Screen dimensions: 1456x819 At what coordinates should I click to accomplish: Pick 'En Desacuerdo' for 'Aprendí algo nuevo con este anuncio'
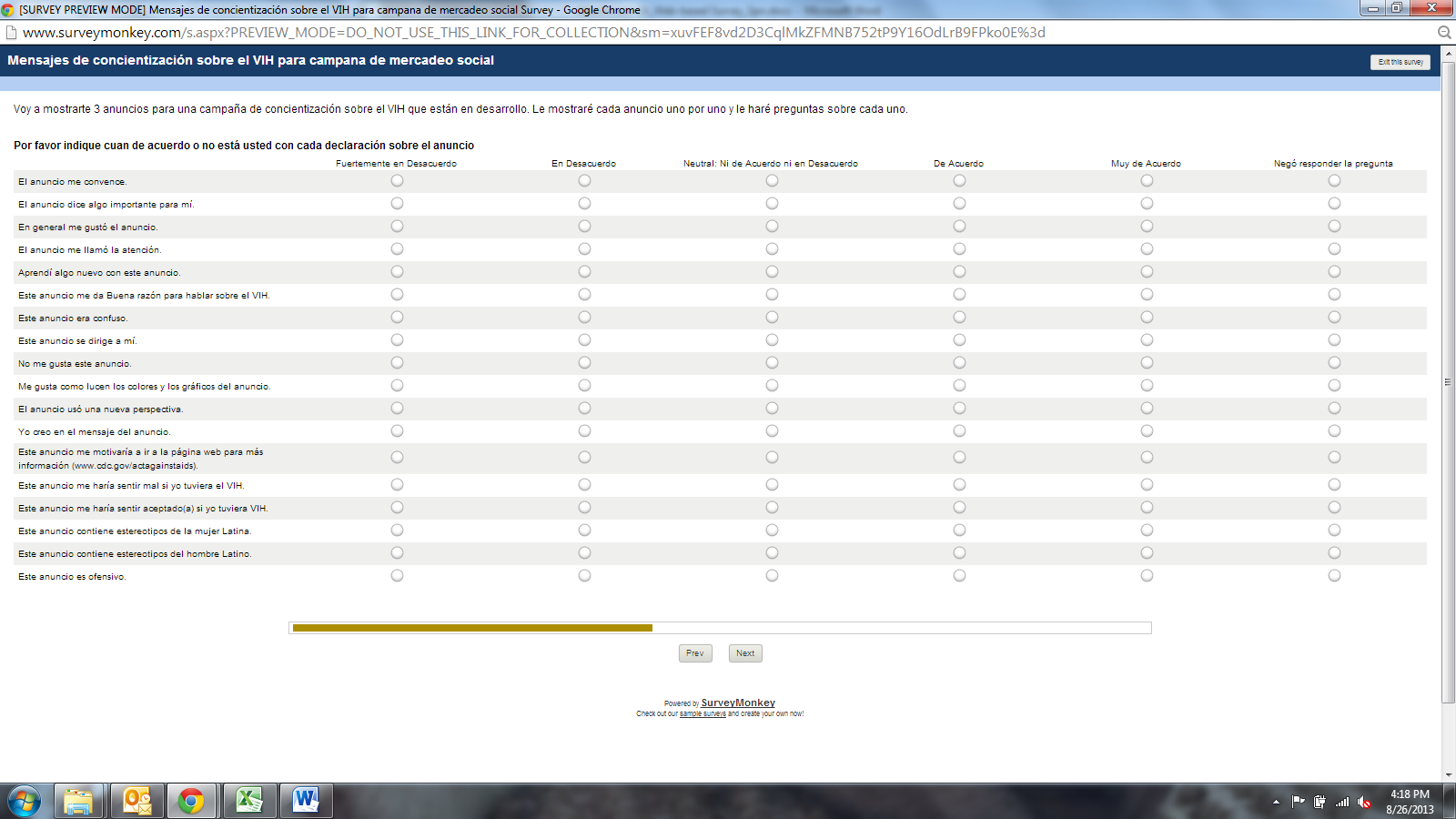click(584, 271)
